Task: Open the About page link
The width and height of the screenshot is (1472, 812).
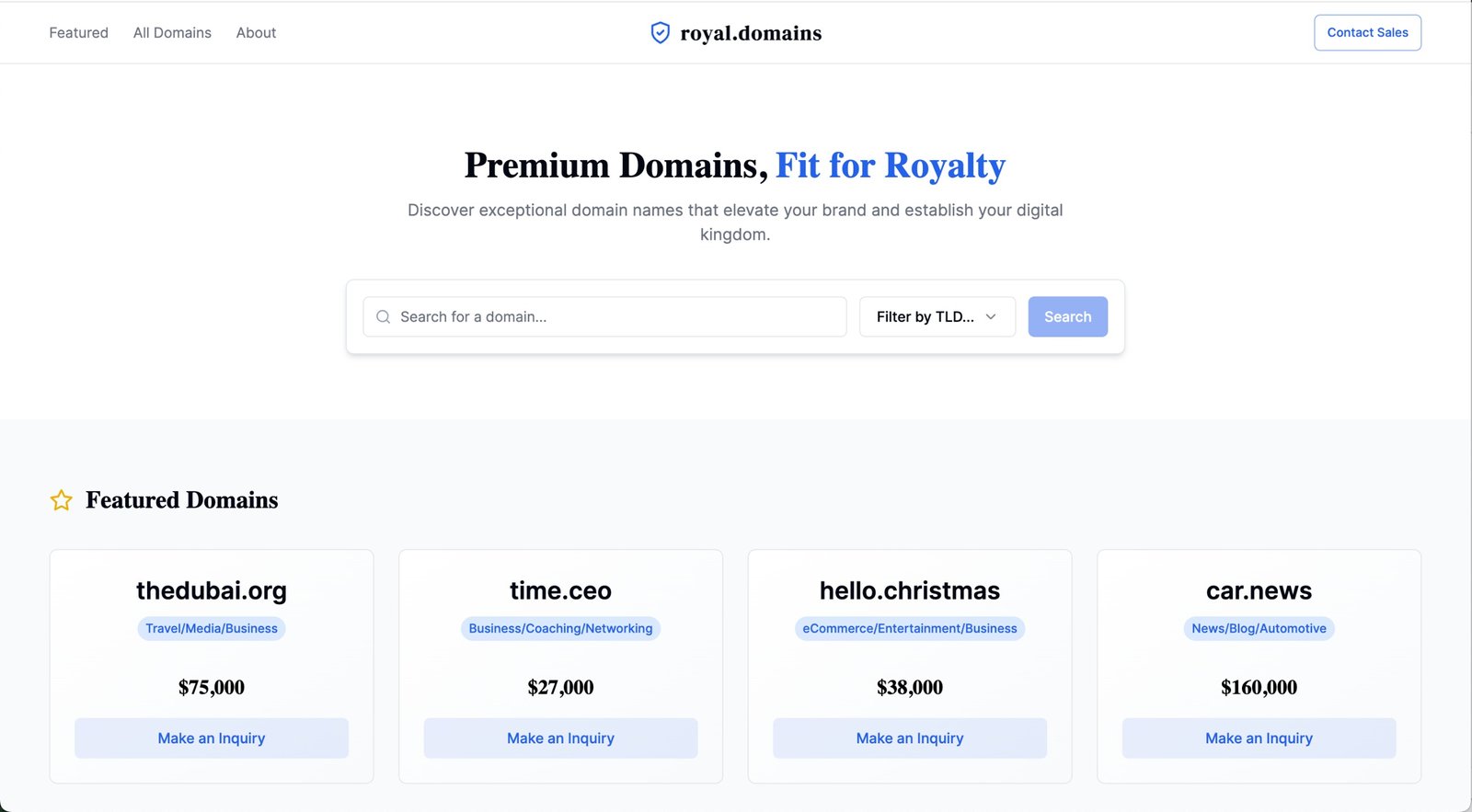Action: coord(256,32)
